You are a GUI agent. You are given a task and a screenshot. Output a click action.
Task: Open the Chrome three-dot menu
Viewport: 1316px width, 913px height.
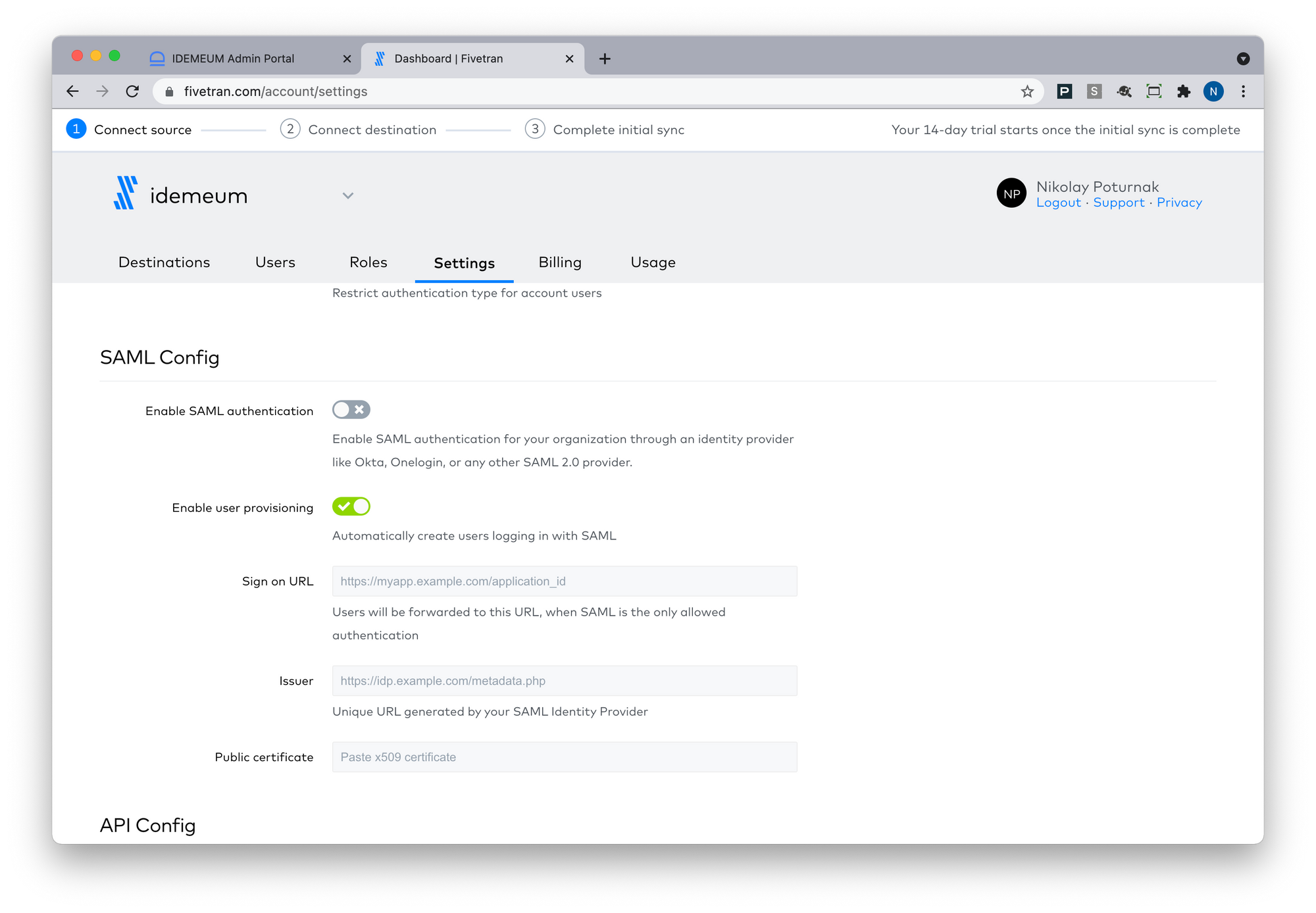click(1243, 91)
